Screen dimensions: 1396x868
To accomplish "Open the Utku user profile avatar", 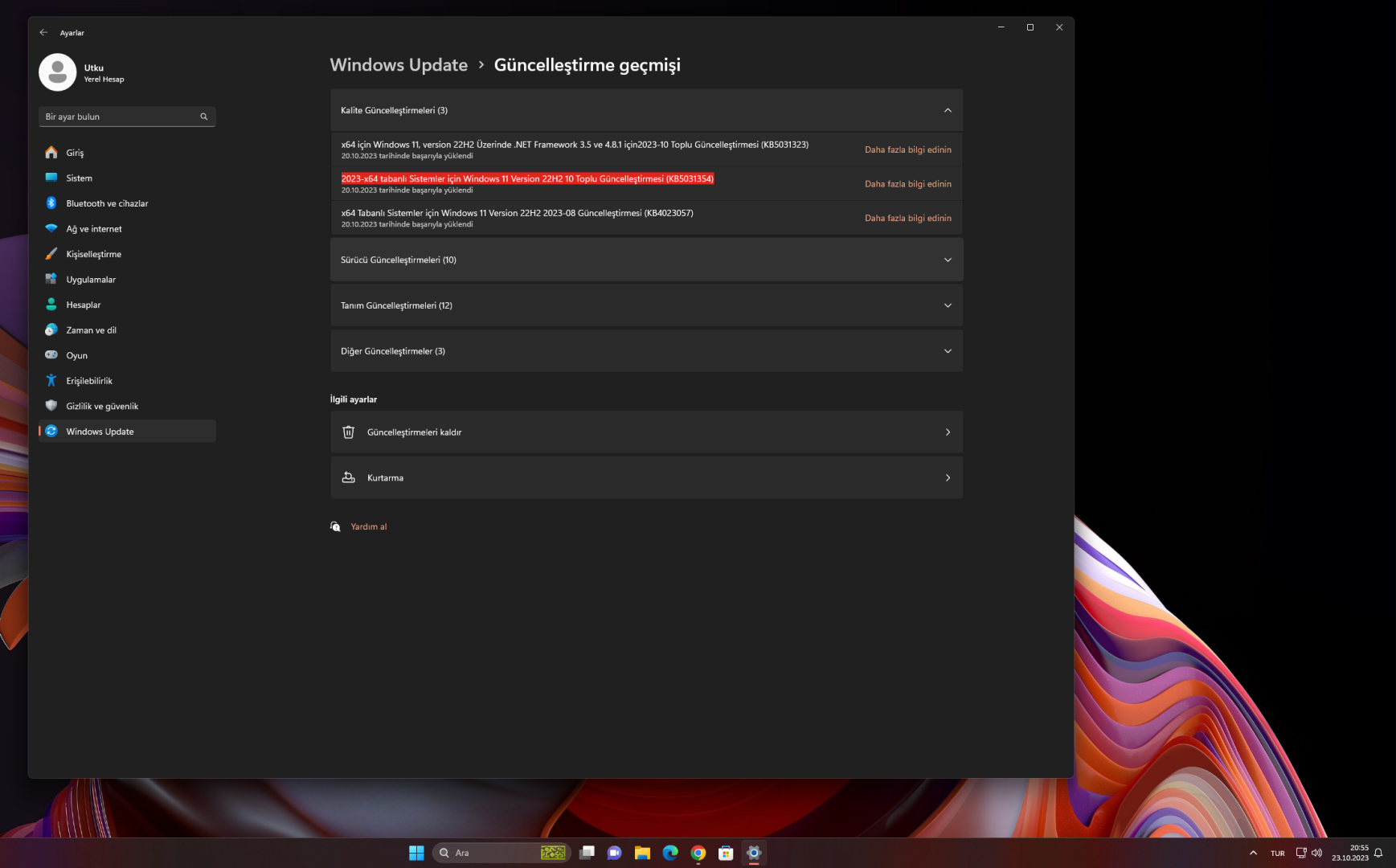I will (57, 72).
